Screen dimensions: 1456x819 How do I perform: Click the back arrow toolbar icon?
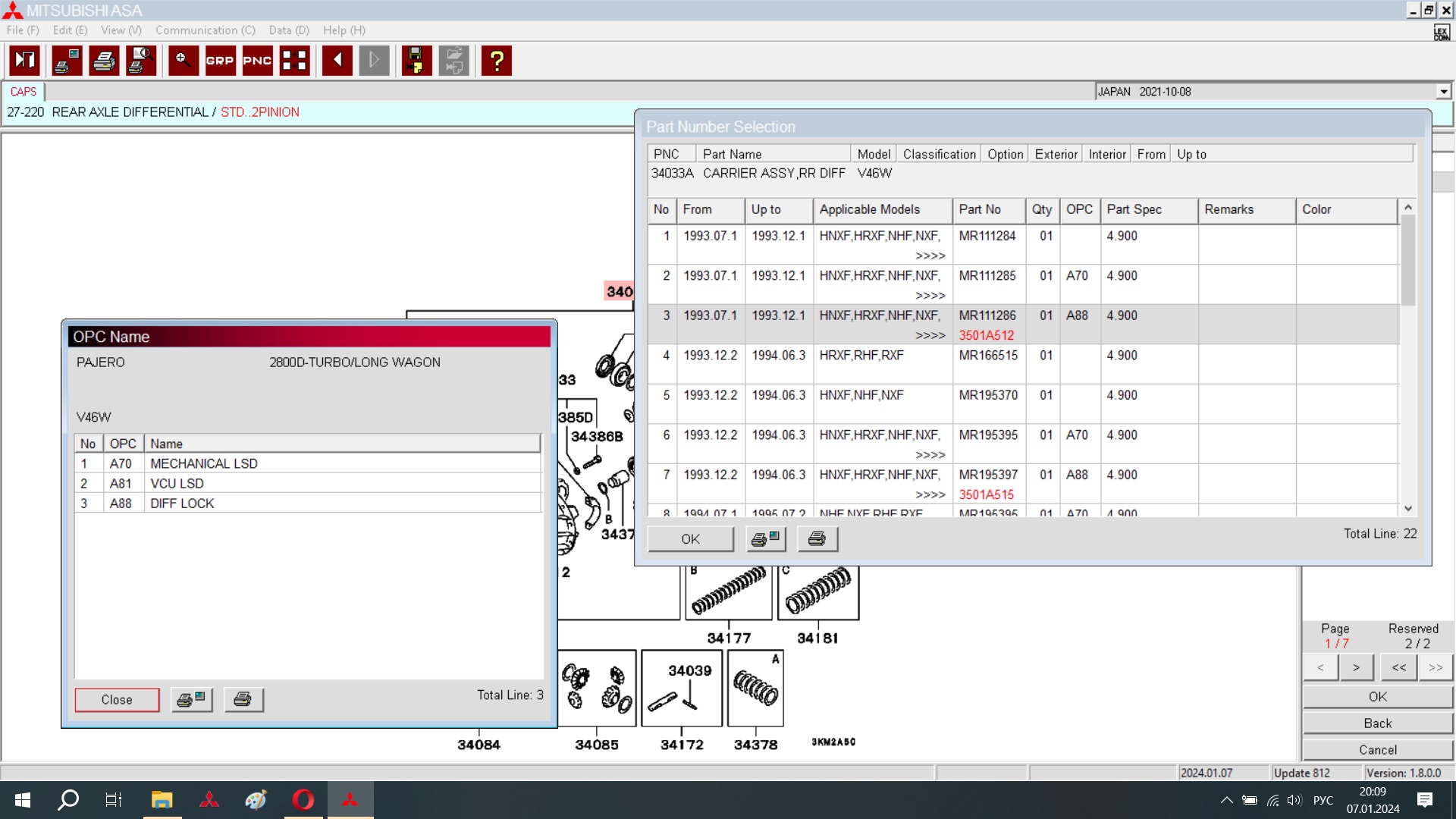[337, 61]
